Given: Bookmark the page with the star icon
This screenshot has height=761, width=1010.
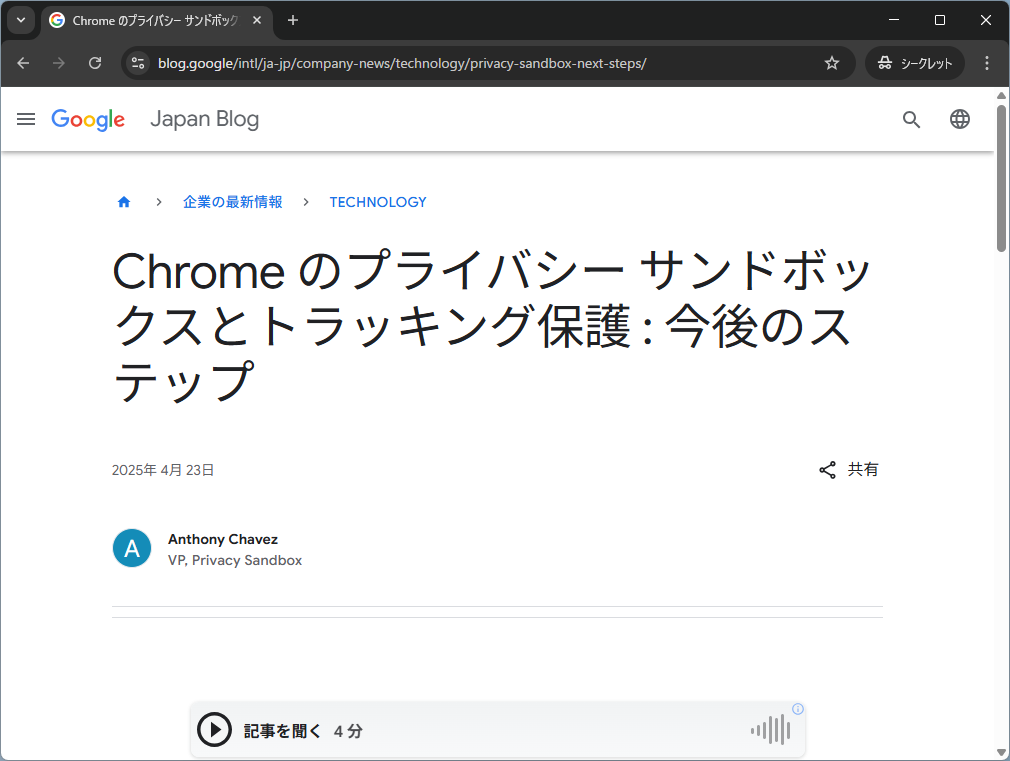Looking at the screenshot, I should coord(831,62).
